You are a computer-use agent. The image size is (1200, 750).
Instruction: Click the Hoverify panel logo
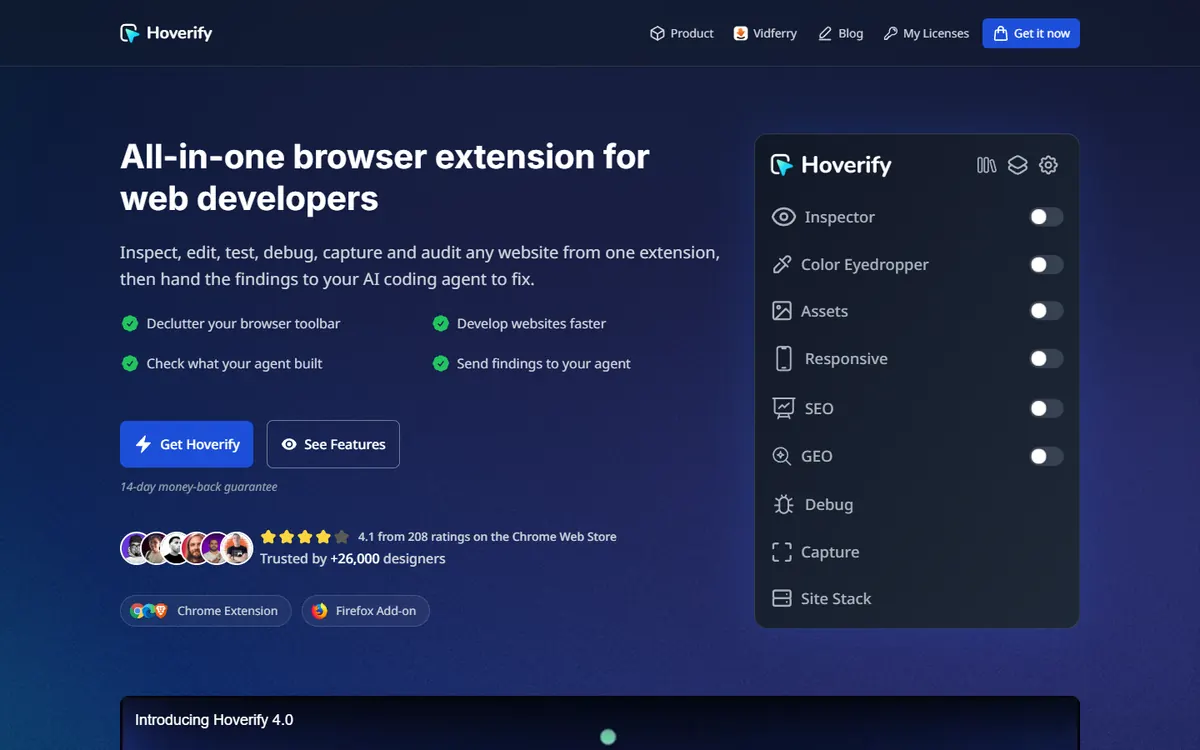(x=831, y=165)
